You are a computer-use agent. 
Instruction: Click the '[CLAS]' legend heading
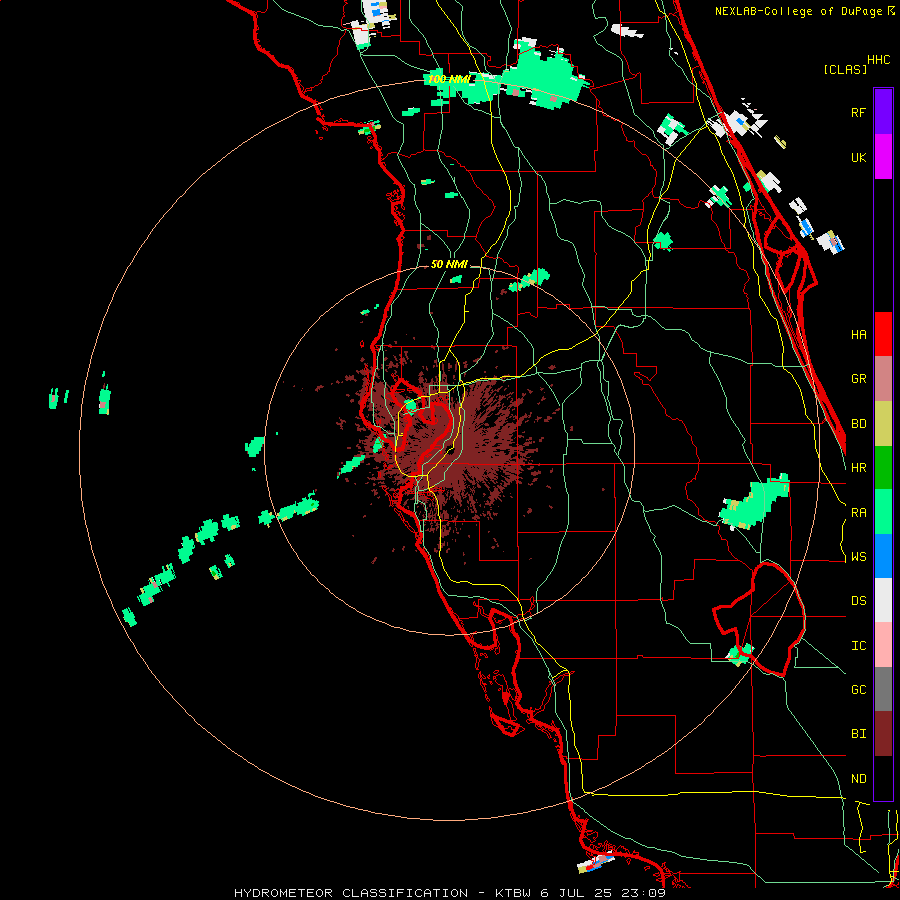845,69
